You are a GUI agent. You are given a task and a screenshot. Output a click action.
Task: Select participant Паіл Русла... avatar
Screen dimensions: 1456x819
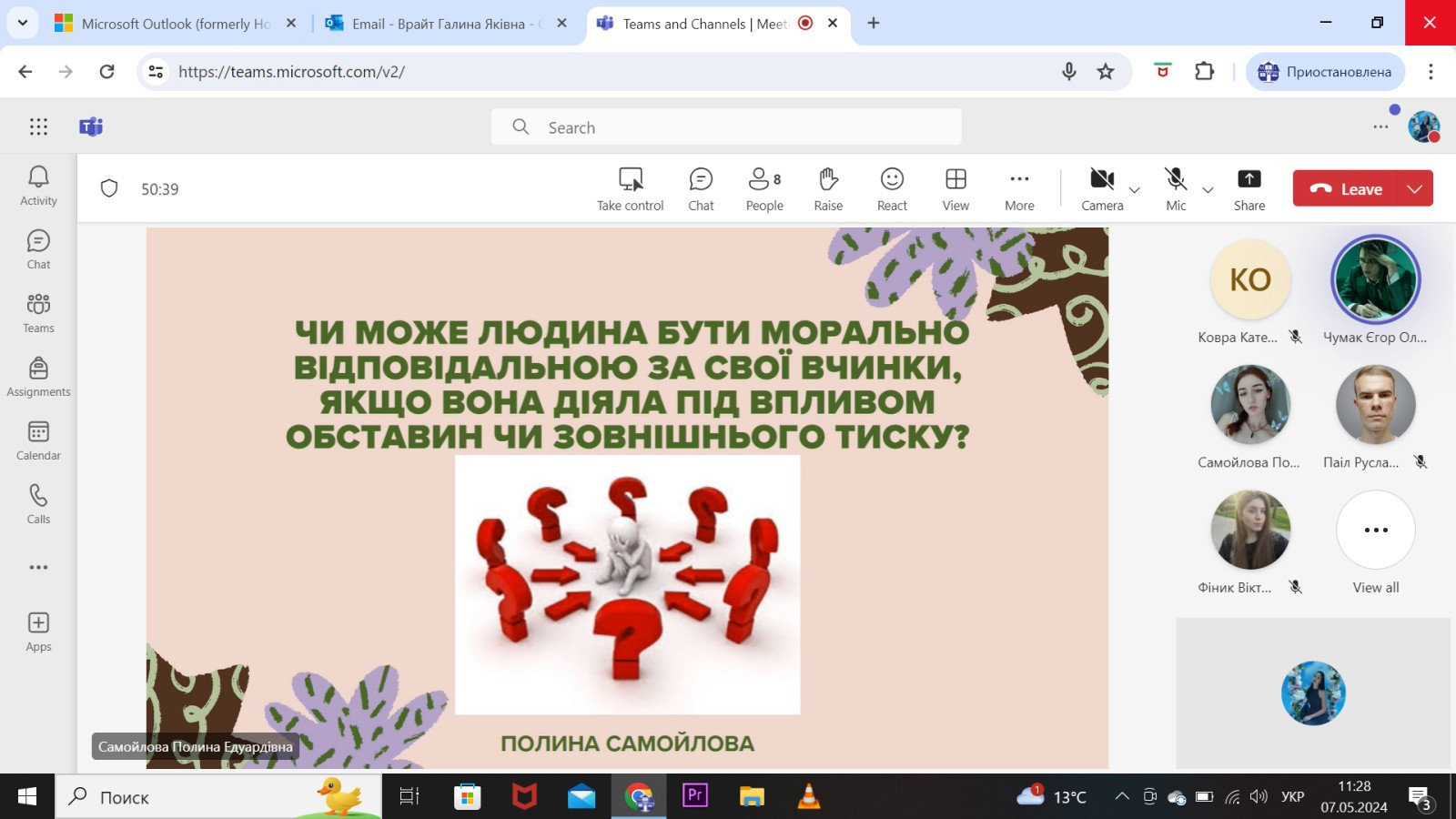point(1376,405)
